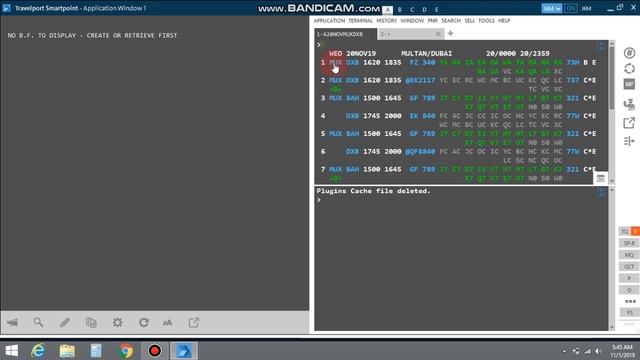Image resolution: width=640 pixels, height=360 pixels.
Task: Click the megaphone icon in the PNR viewer toolbar
Action: [x=12, y=322]
